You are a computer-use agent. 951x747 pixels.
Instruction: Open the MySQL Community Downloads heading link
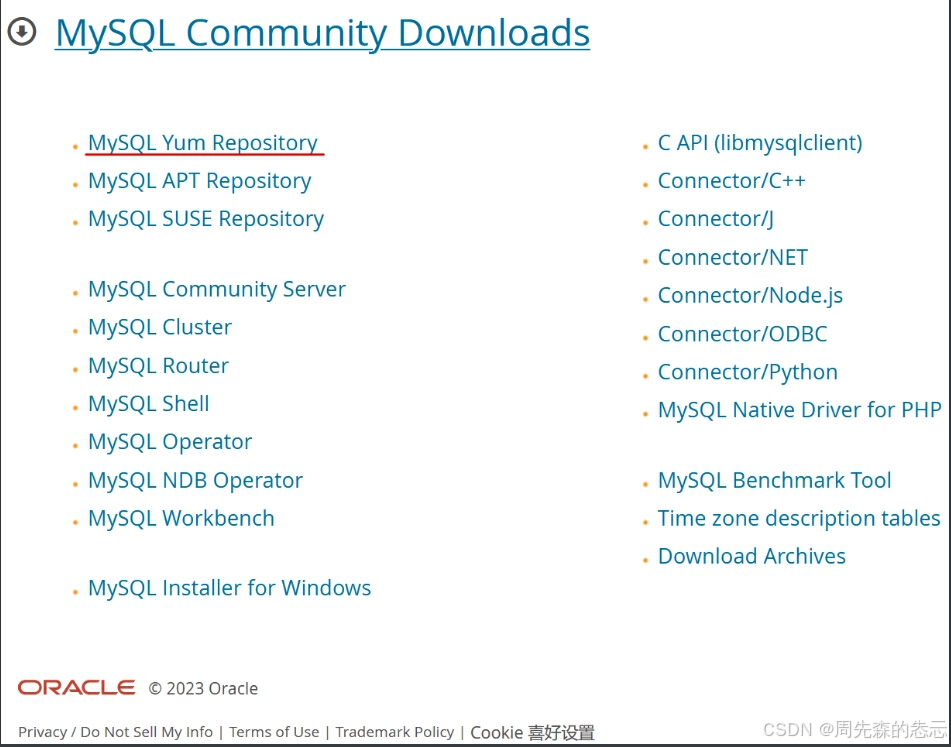pos(323,33)
